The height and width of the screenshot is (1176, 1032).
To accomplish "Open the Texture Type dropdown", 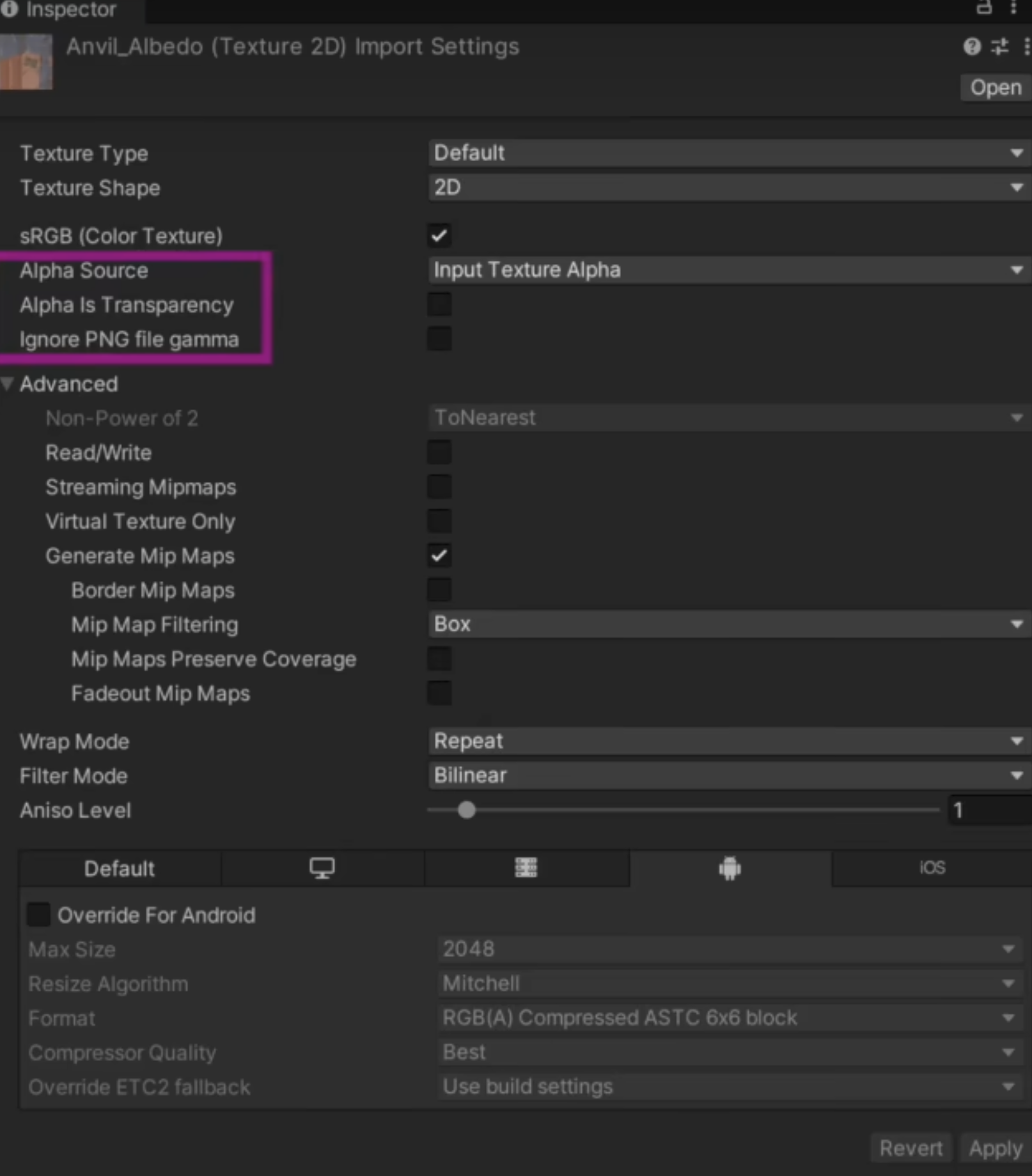I will (x=728, y=153).
